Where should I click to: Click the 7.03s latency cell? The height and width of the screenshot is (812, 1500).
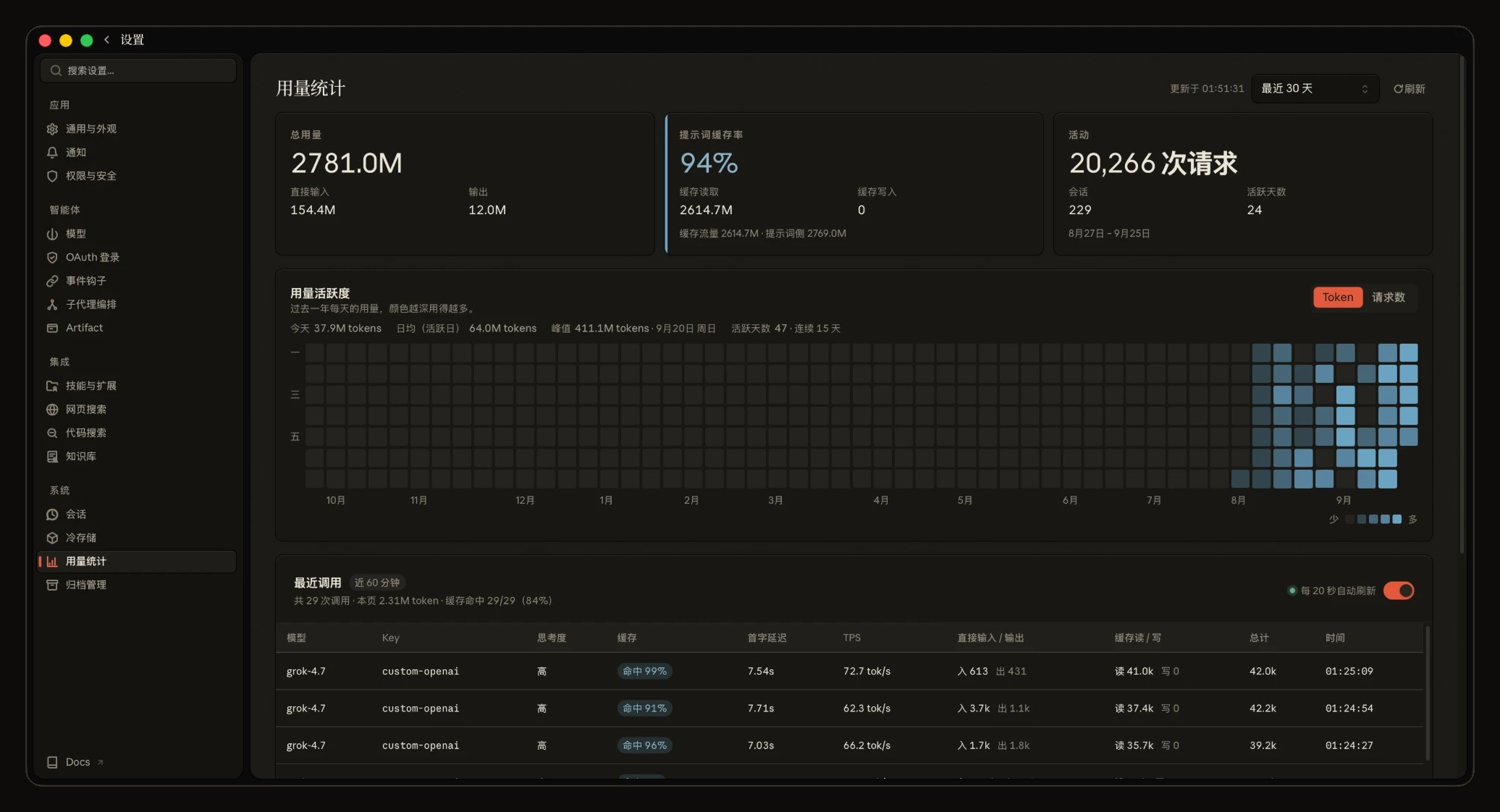(x=760, y=745)
